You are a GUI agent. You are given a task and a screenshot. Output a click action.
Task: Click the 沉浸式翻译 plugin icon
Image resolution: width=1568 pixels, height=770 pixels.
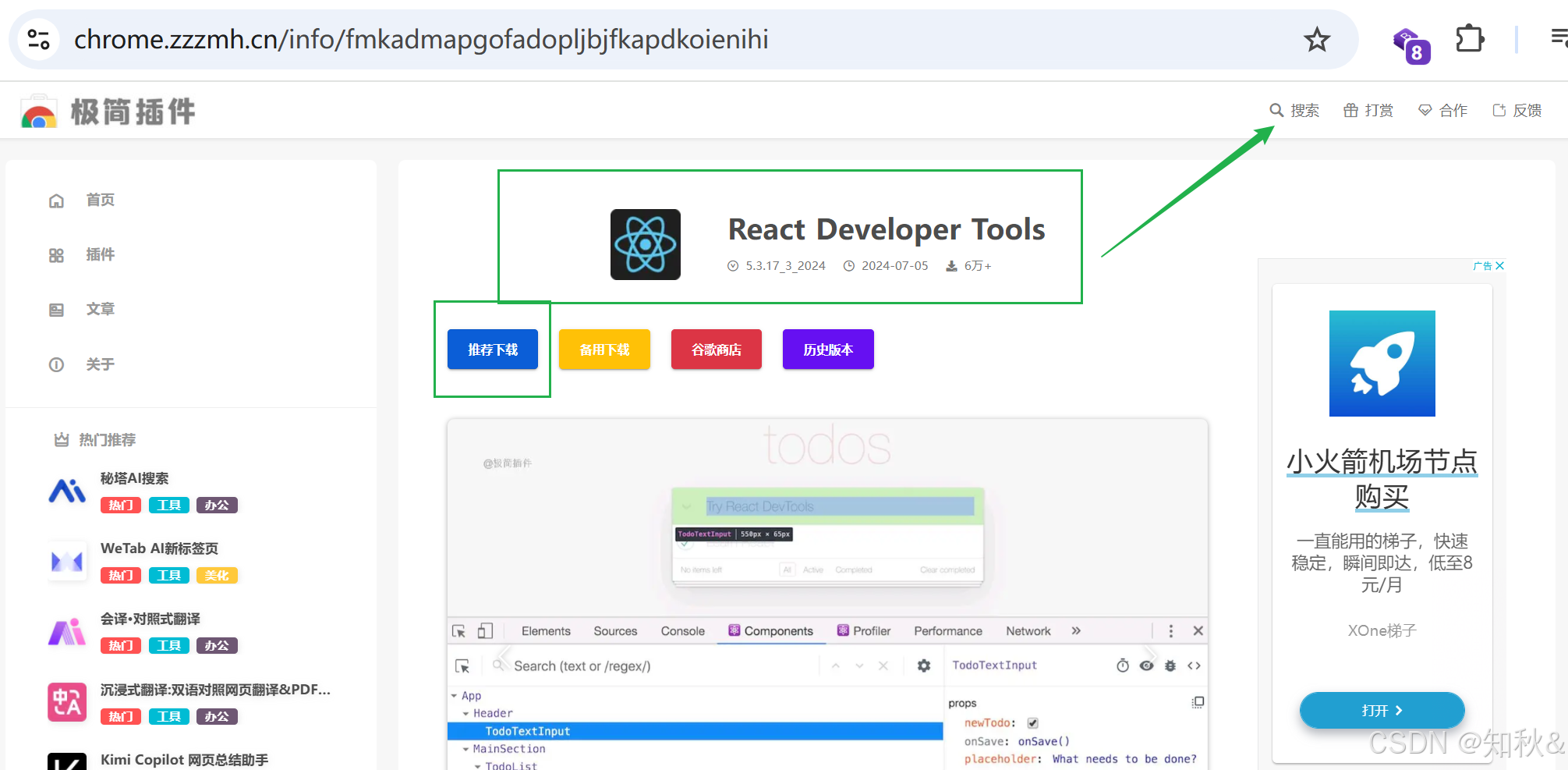point(67,702)
